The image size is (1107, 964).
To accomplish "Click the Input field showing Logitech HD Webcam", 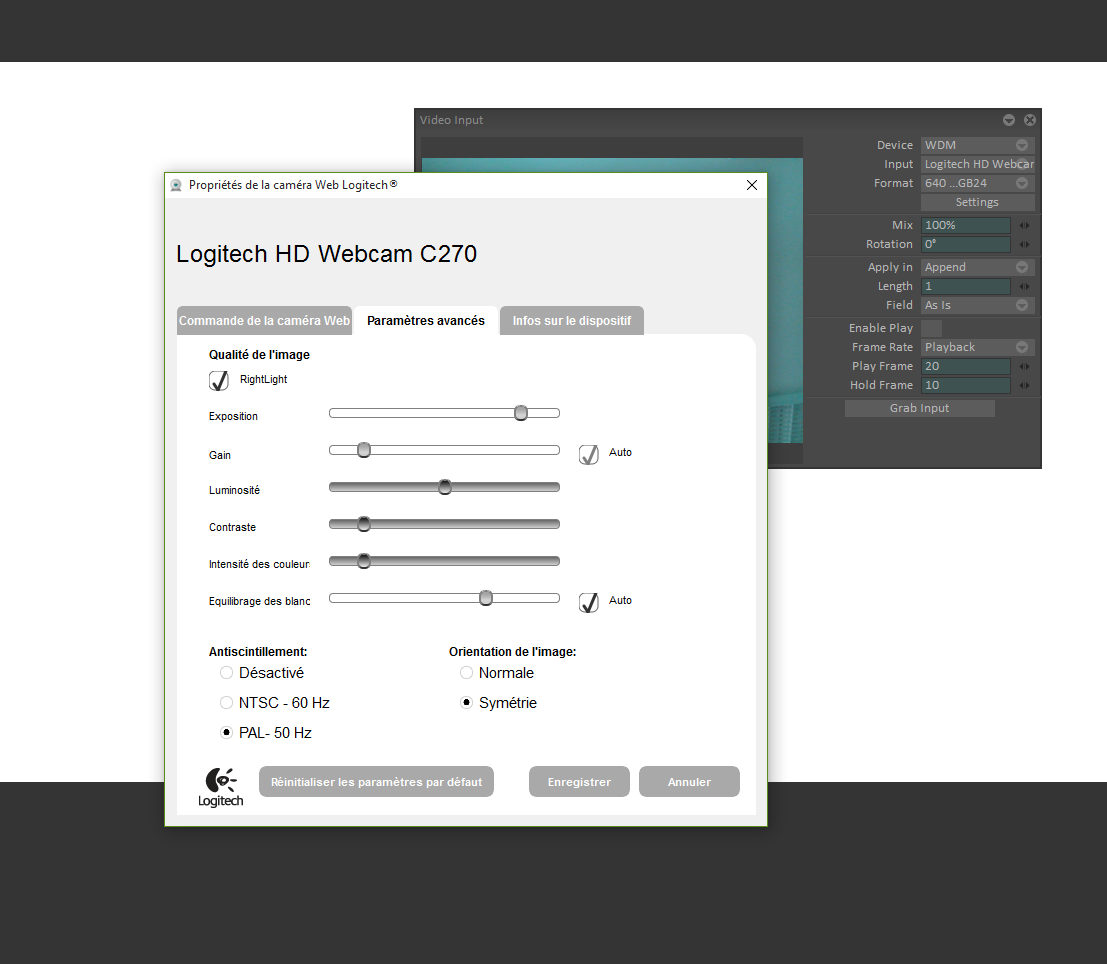I will click(x=978, y=164).
